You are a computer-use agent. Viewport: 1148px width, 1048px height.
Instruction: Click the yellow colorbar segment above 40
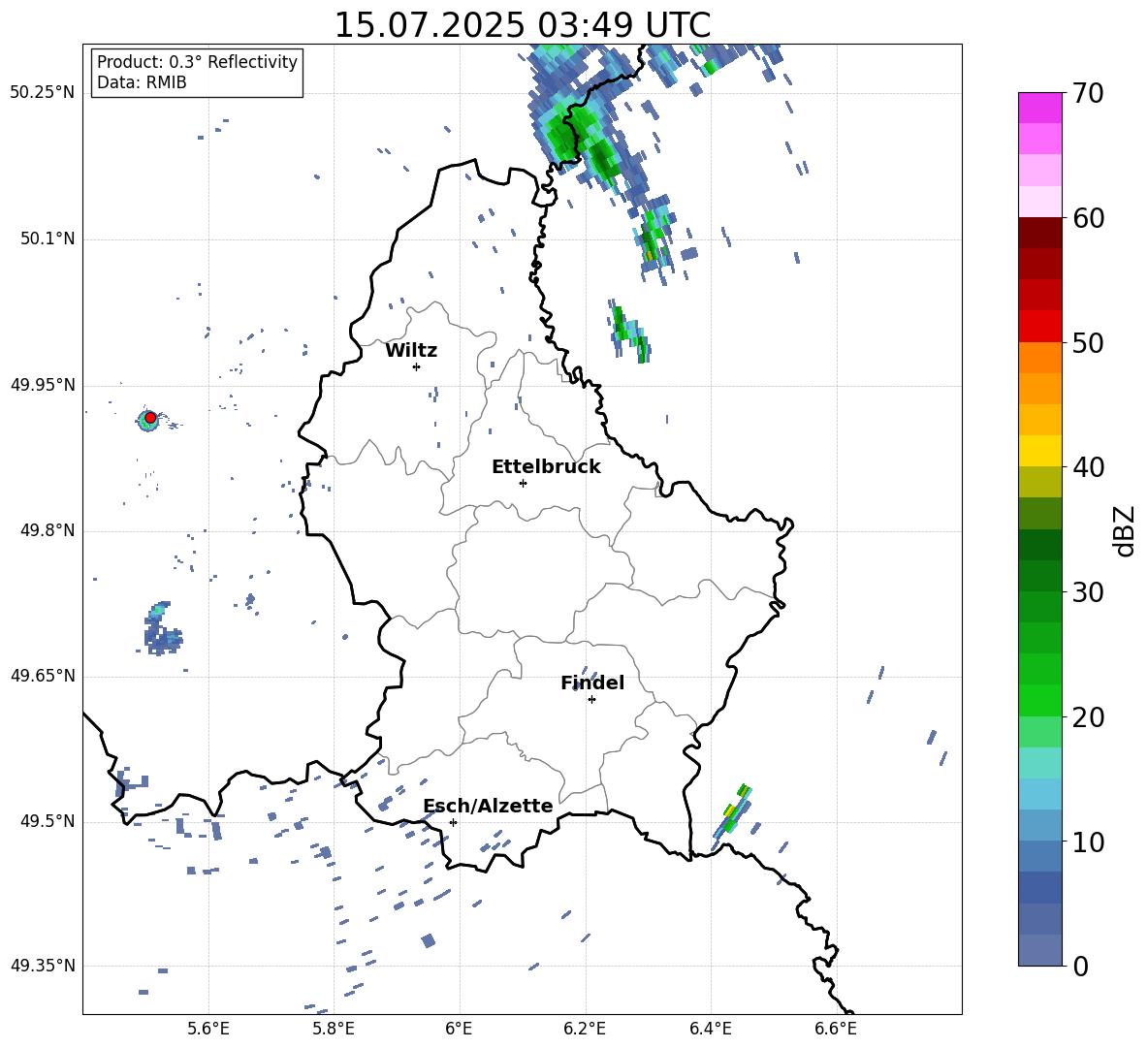coord(1039,451)
